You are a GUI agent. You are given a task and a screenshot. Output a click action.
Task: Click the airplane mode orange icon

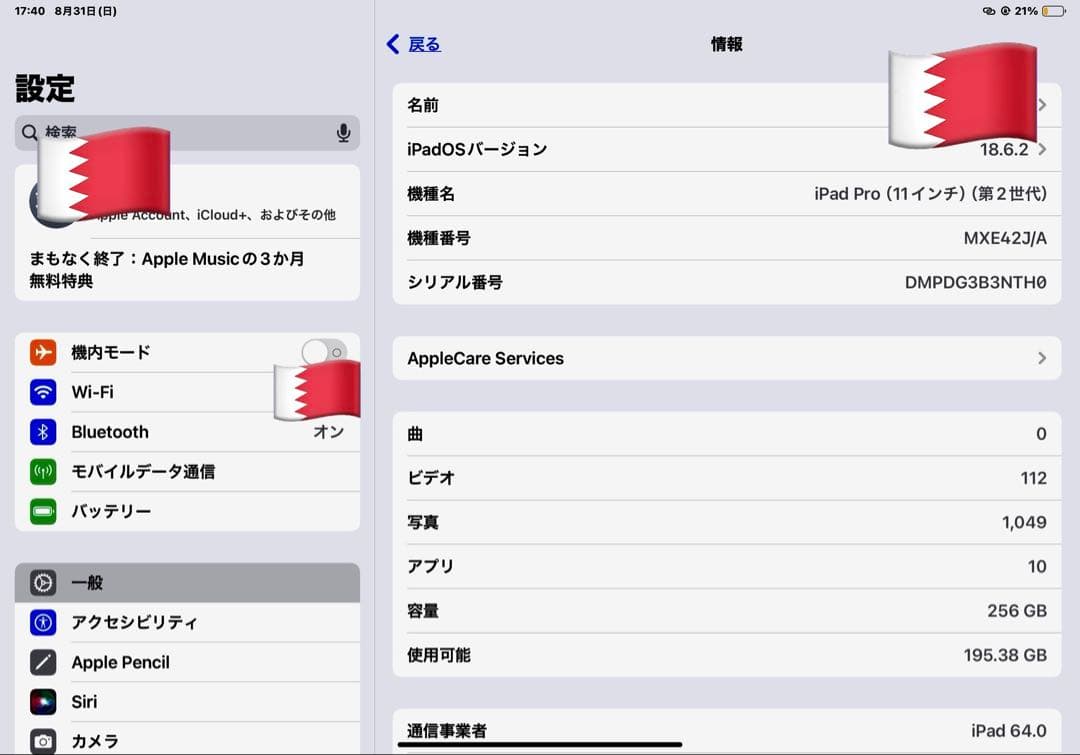coord(42,352)
